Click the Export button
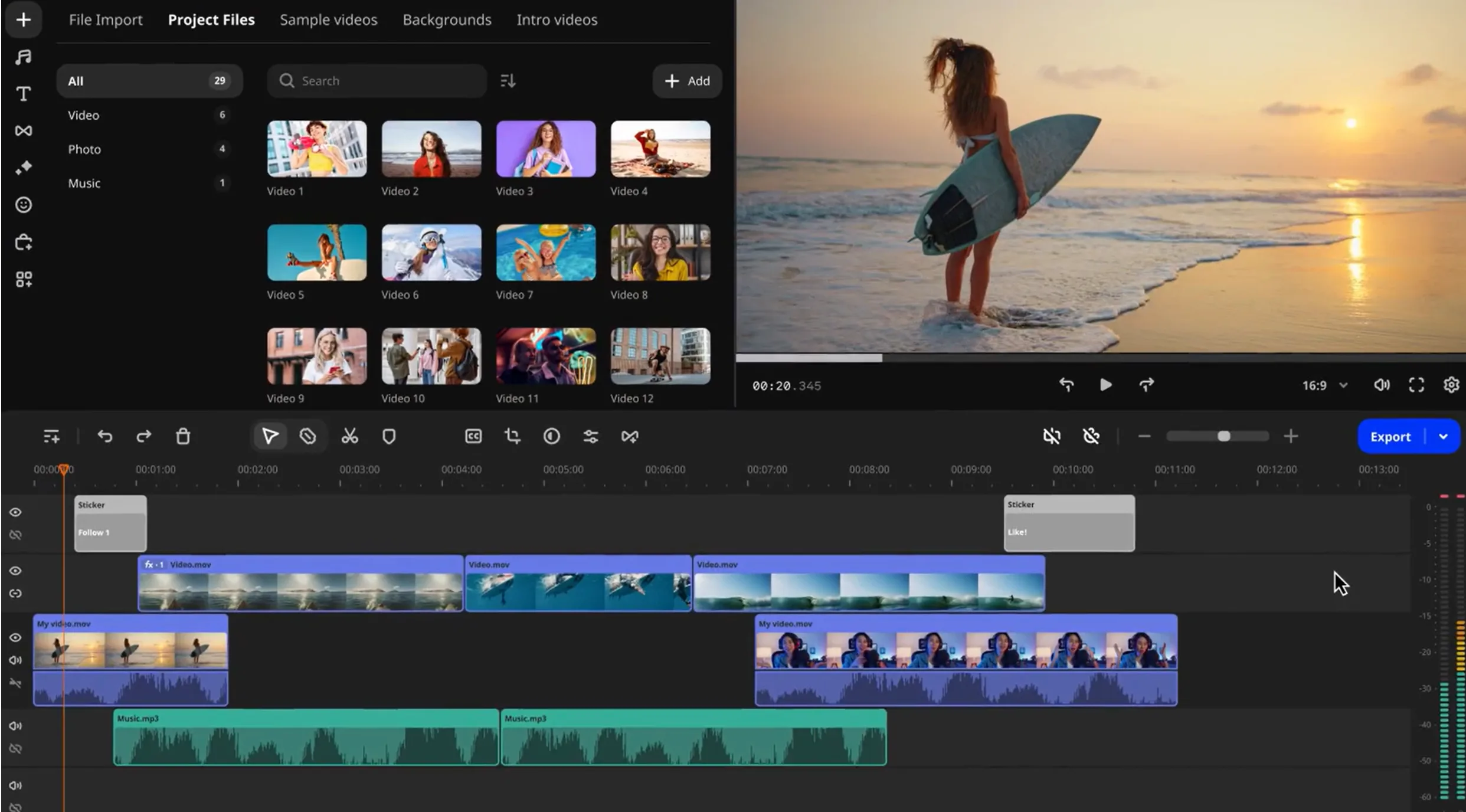The image size is (1466, 812). pos(1390,436)
